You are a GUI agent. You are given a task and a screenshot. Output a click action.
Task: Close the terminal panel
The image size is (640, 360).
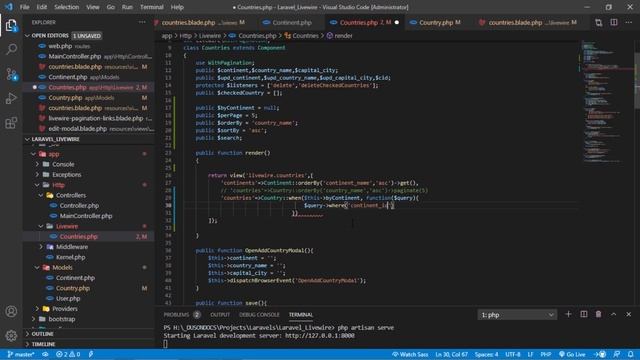click(629, 314)
